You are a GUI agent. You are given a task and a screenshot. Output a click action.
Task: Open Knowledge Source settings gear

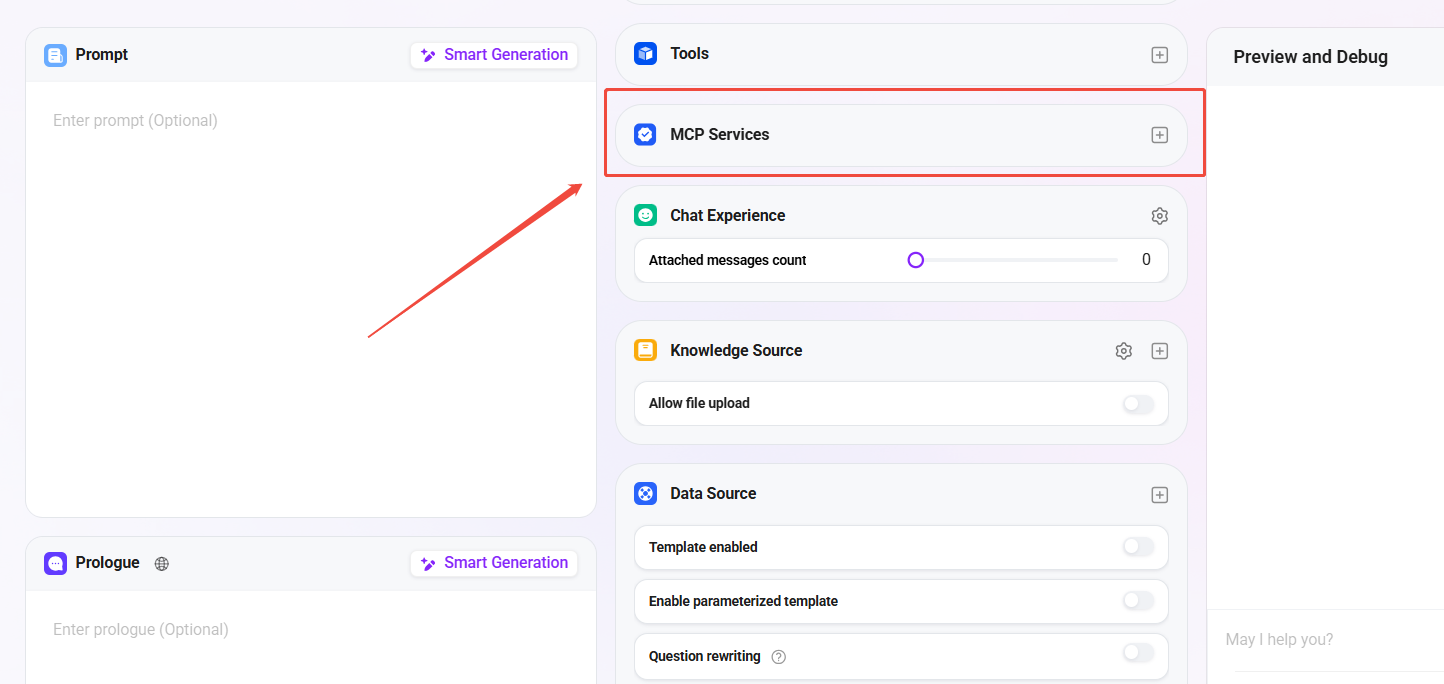(1123, 351)
